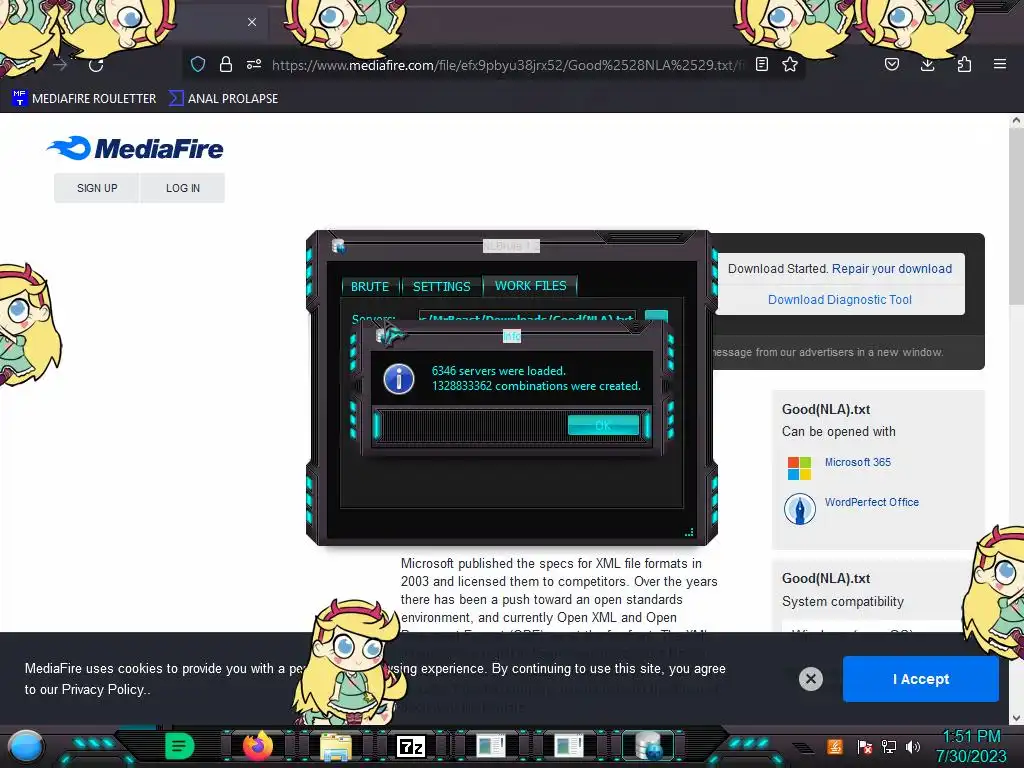Open the extensions puzzle icon
Screen dimensions: 1024x768
[964, 64]
